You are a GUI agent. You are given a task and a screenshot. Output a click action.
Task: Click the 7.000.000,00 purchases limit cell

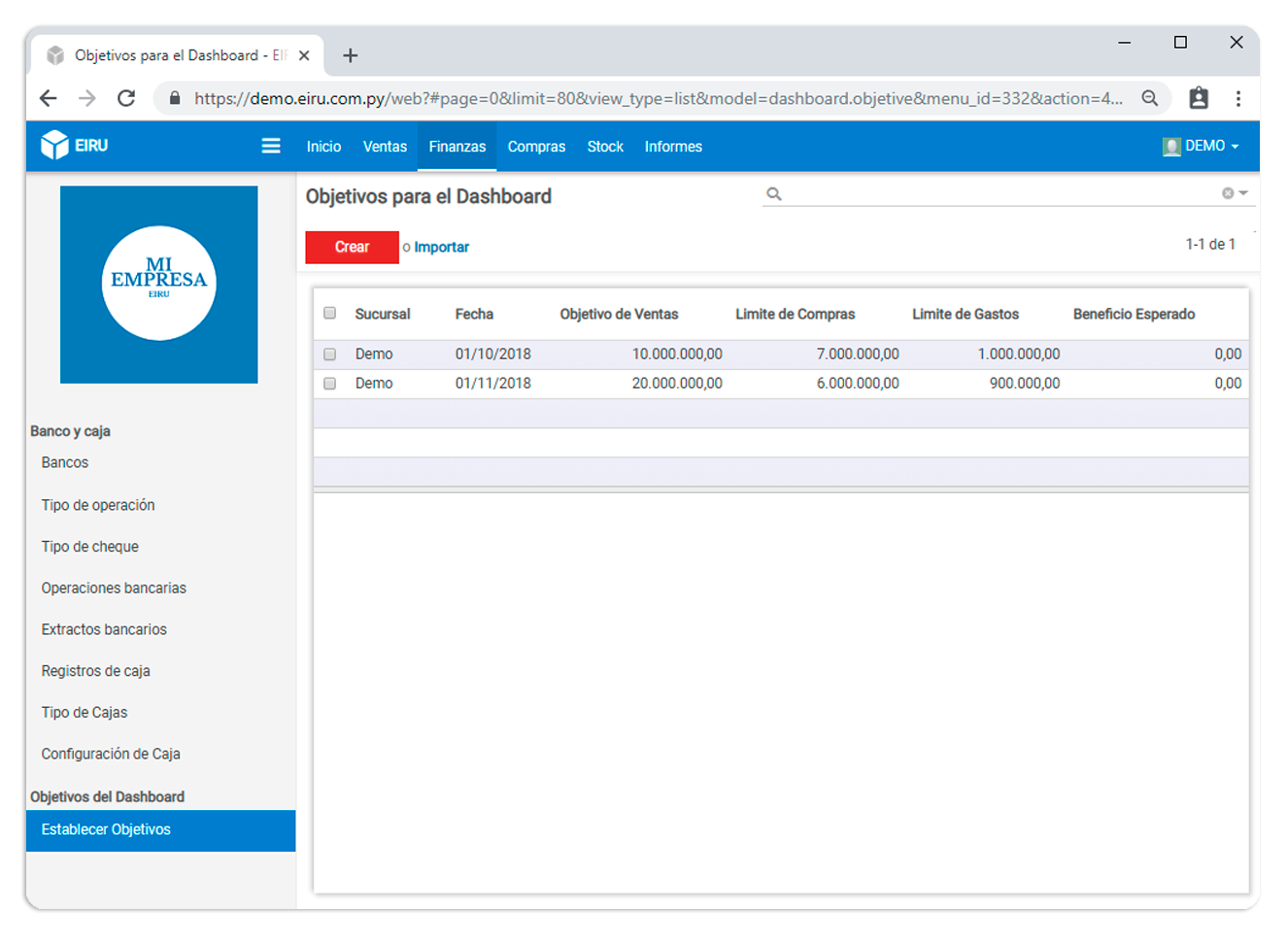[858, 354]
